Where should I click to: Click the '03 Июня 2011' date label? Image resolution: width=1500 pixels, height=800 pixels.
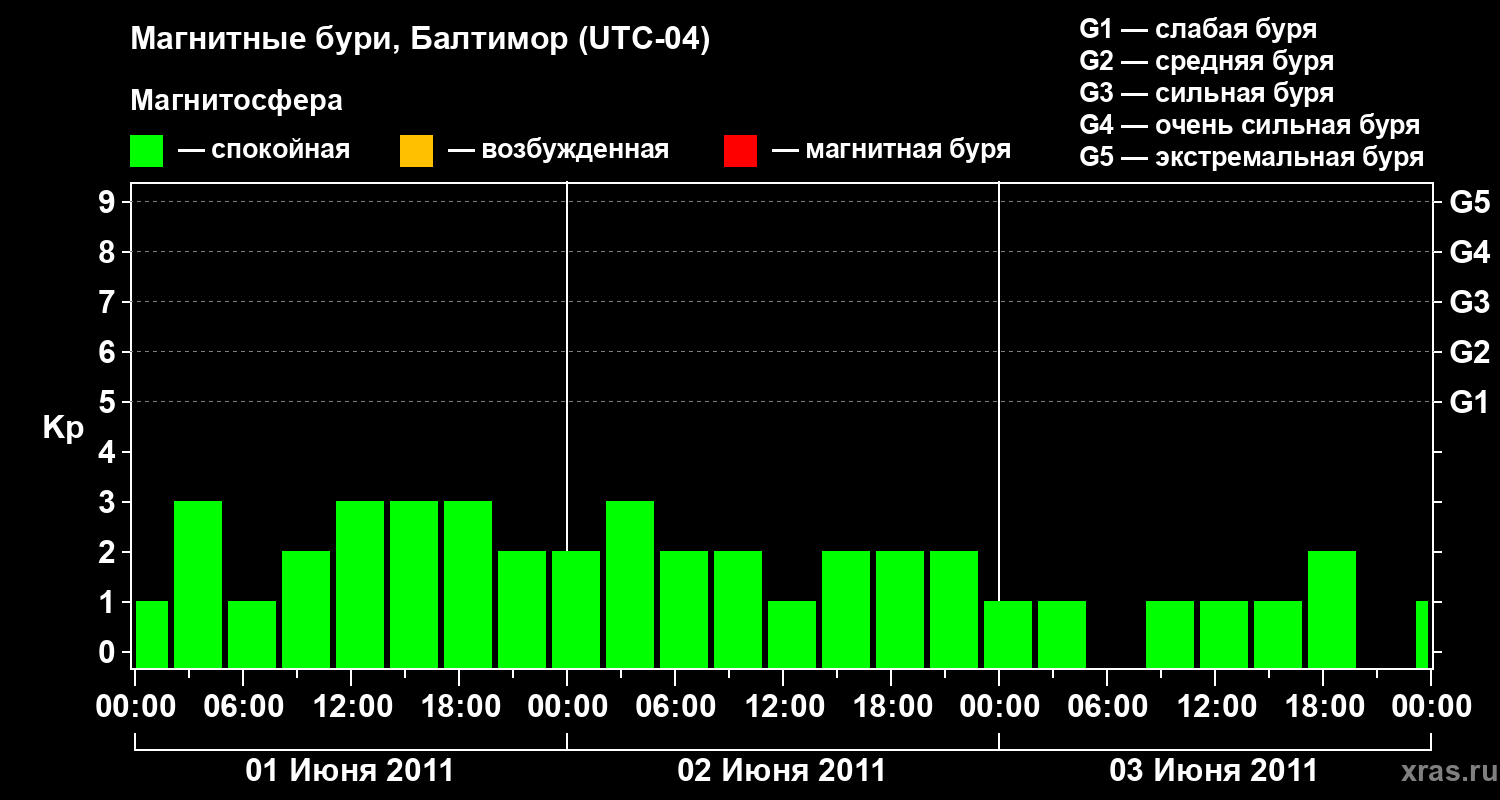tap(1214, 771)
